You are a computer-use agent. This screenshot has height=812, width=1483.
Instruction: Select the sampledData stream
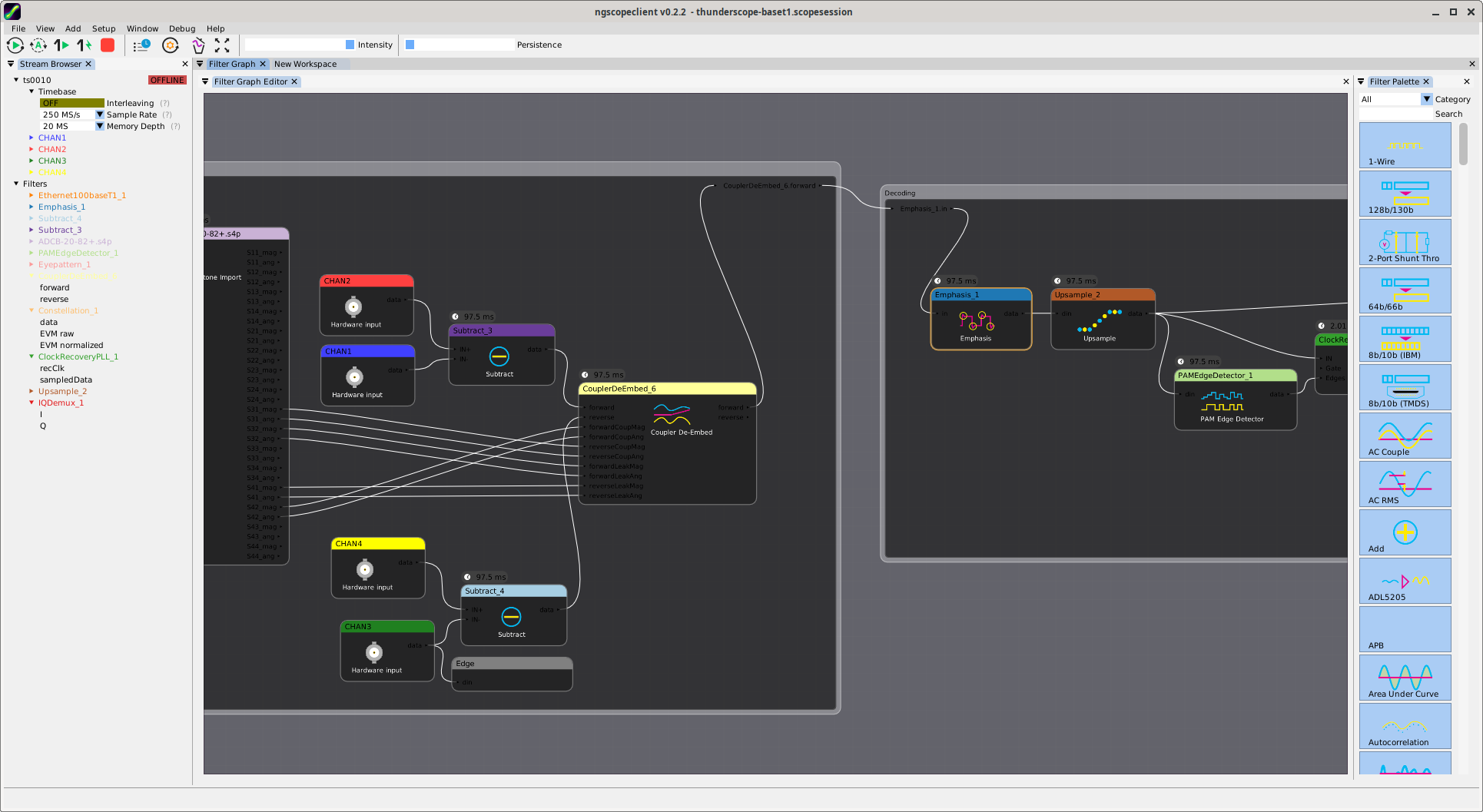click(66, 379)
